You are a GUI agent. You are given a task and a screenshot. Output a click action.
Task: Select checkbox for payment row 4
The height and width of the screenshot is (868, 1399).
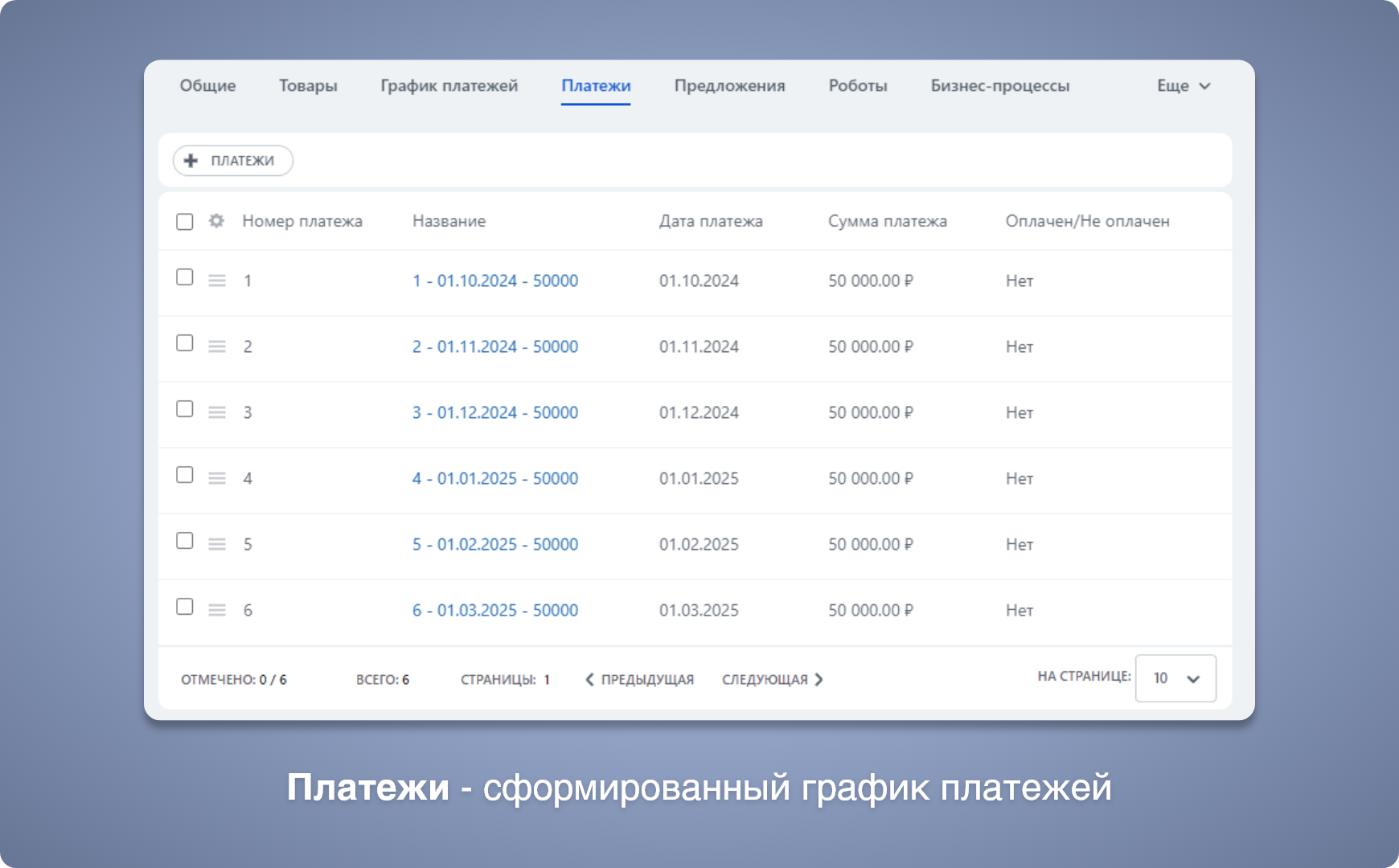pyautogui.click(x=185, y=475)
